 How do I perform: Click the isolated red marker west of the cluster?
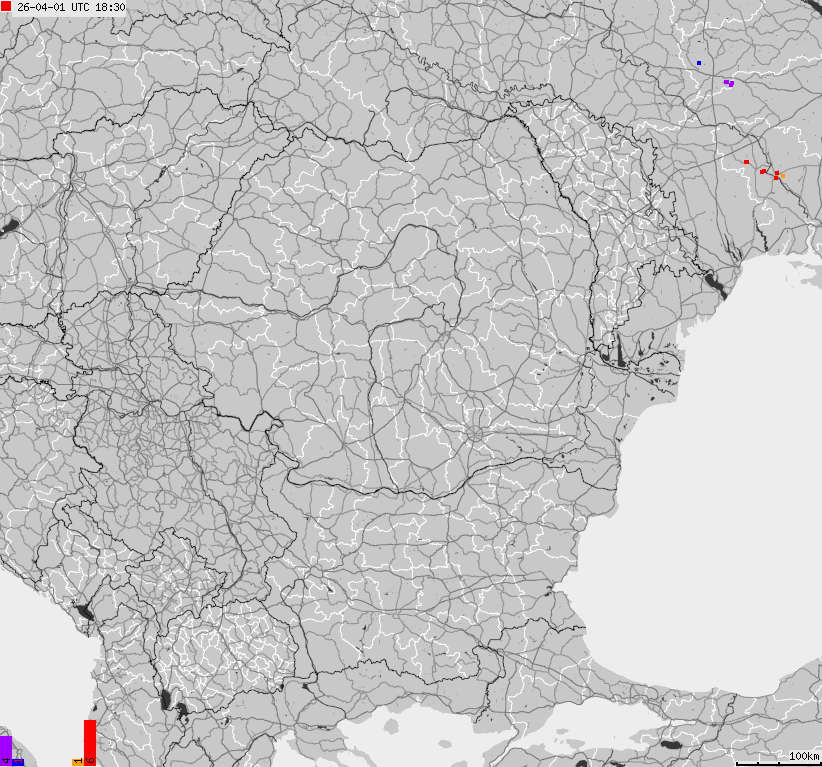pos(746,162)
